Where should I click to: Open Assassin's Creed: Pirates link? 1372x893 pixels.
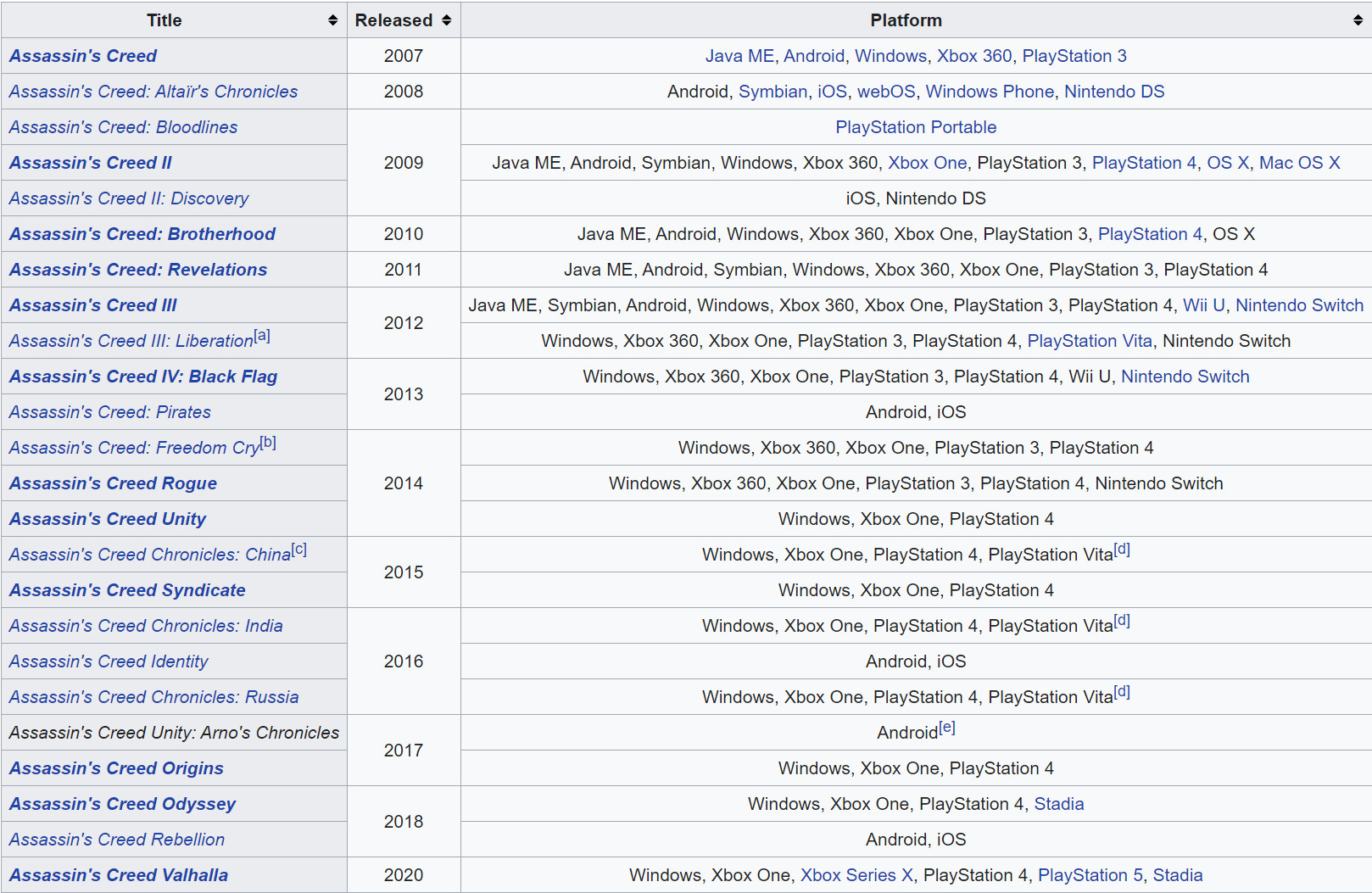(110, 412)
